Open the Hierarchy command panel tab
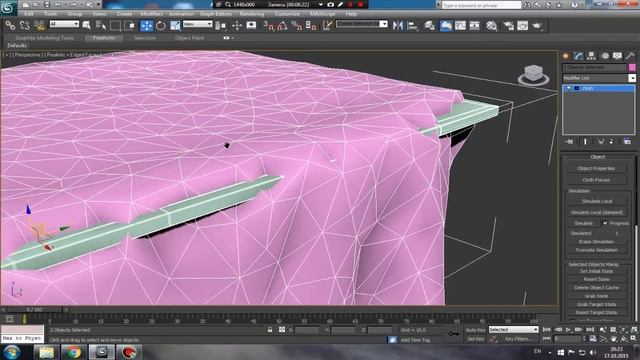The height and width of the screenshot is (360, 640). [x=591, y=56]
